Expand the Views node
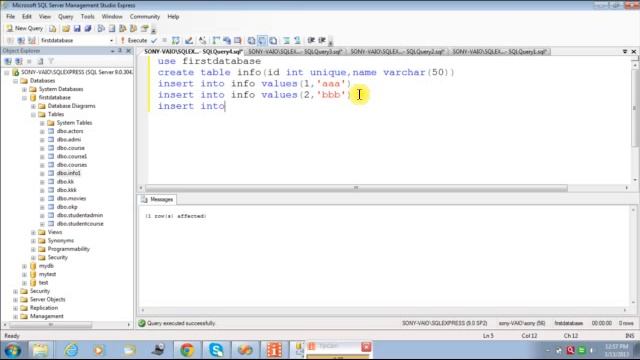Viewport: 640px width, 360px height. [33, 233]
